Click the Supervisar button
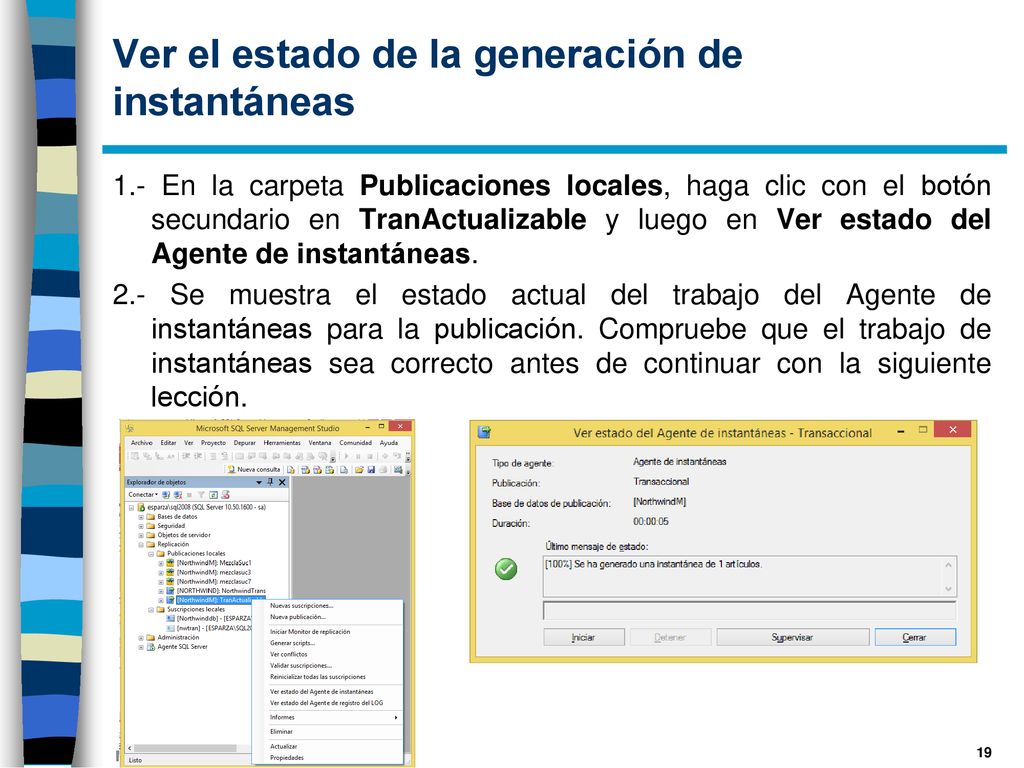This screenshot has width=1024, height=768. pyautogui.click(x=793, y=637)
